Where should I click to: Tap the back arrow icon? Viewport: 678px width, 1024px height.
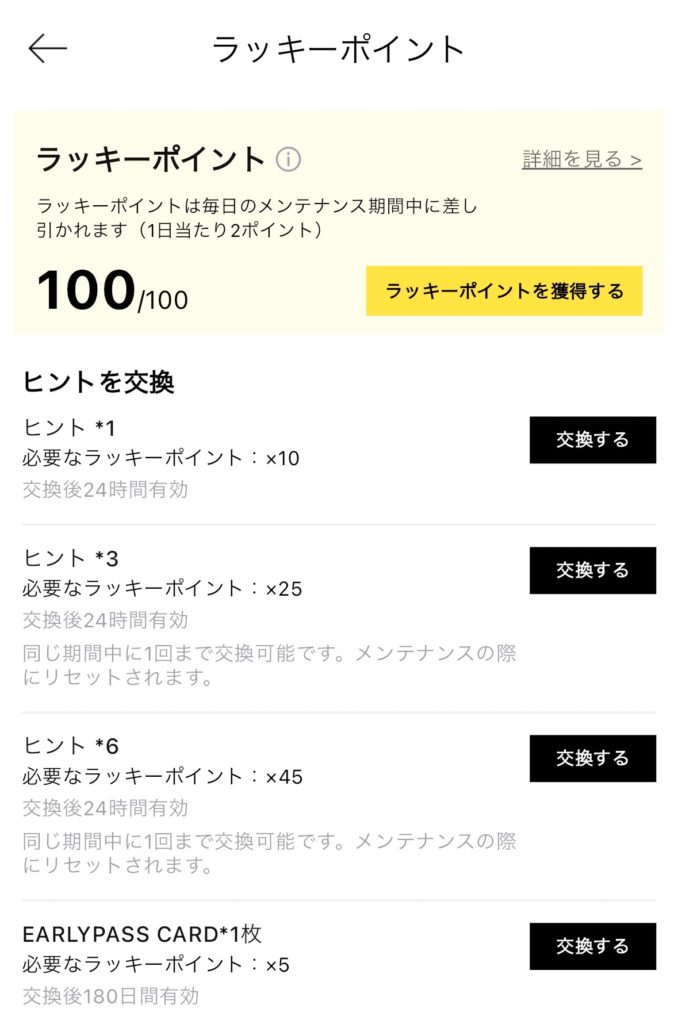[47, 49]
